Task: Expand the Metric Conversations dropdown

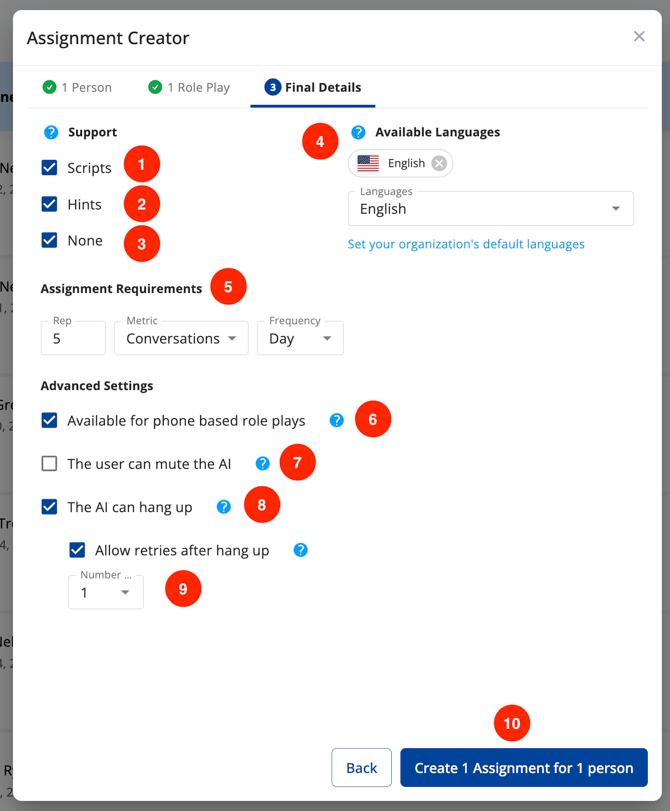Action: point(181,339)
